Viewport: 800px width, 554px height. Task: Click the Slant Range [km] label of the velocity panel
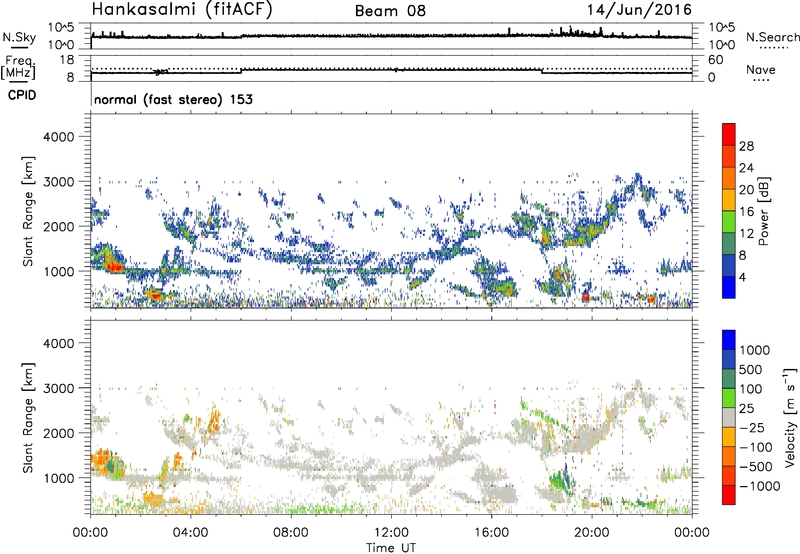[28, 417]
